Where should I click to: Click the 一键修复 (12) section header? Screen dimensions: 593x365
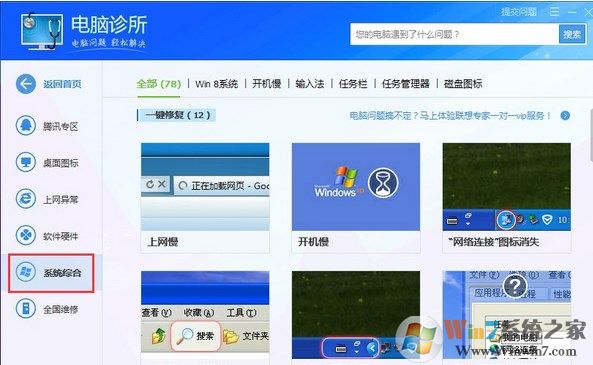[x=177, y=115]
